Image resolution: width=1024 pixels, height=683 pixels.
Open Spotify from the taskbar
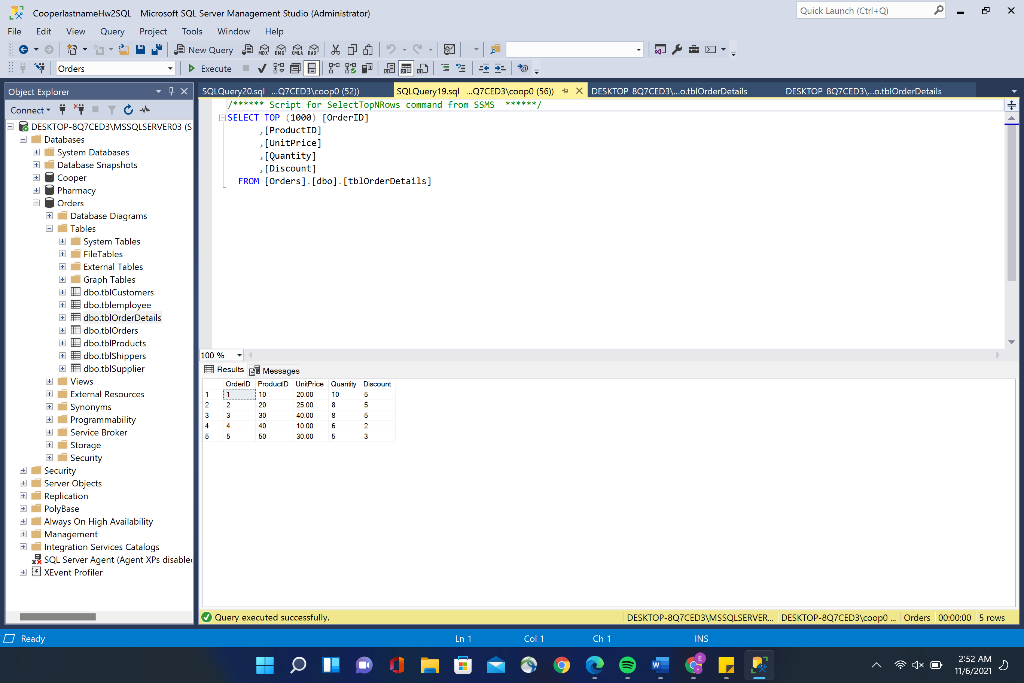[627, 665]
